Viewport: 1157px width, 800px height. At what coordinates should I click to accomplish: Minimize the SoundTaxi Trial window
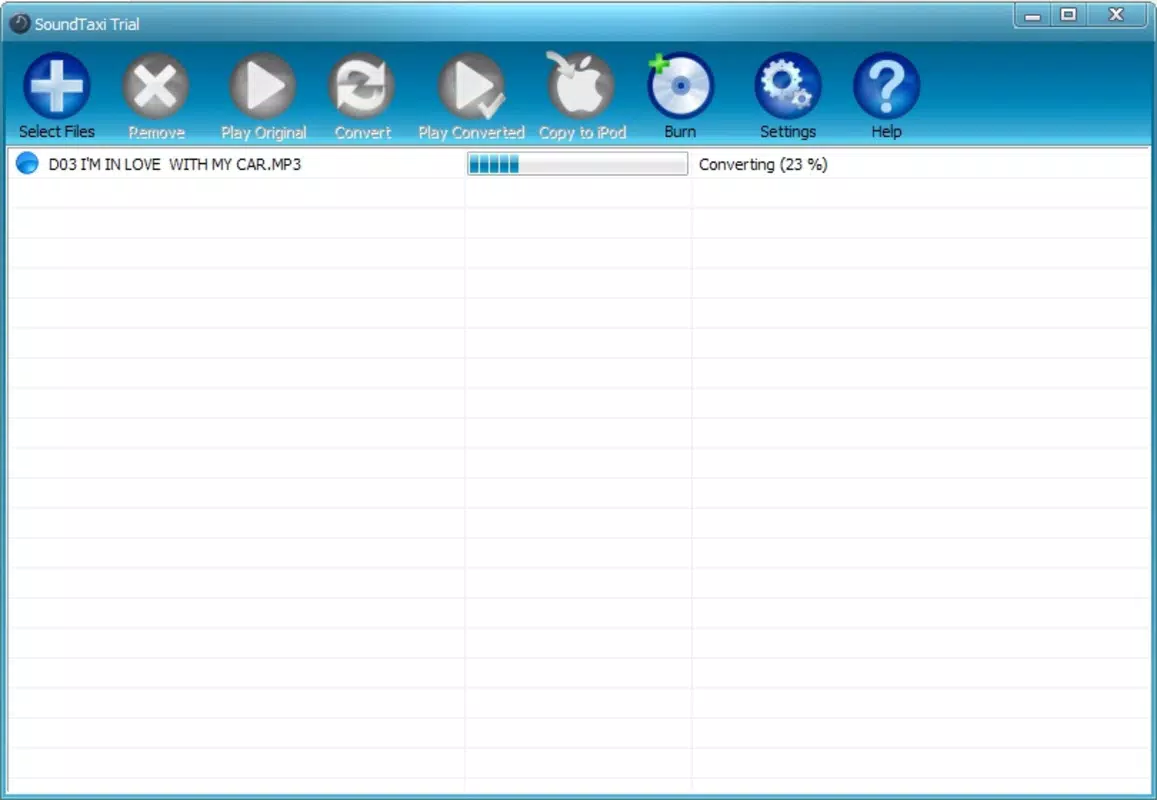(x=1032, y=15)
